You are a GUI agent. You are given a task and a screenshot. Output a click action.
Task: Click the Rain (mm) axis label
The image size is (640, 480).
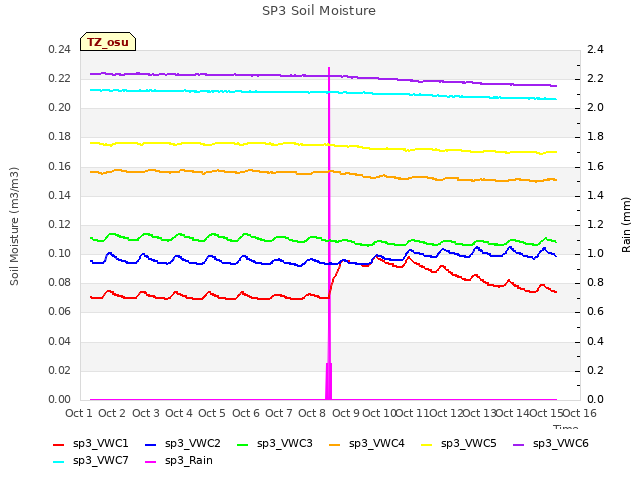626,225
